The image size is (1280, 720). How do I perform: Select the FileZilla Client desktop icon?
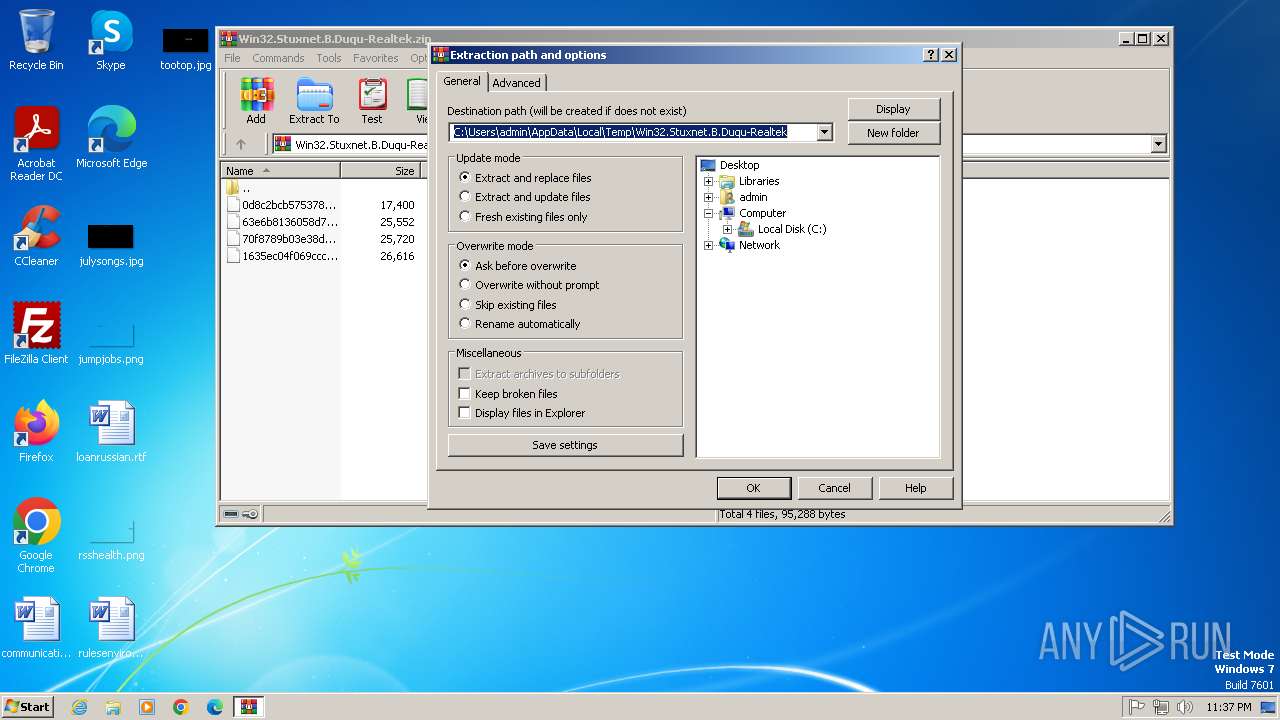[x=36, y=333]
